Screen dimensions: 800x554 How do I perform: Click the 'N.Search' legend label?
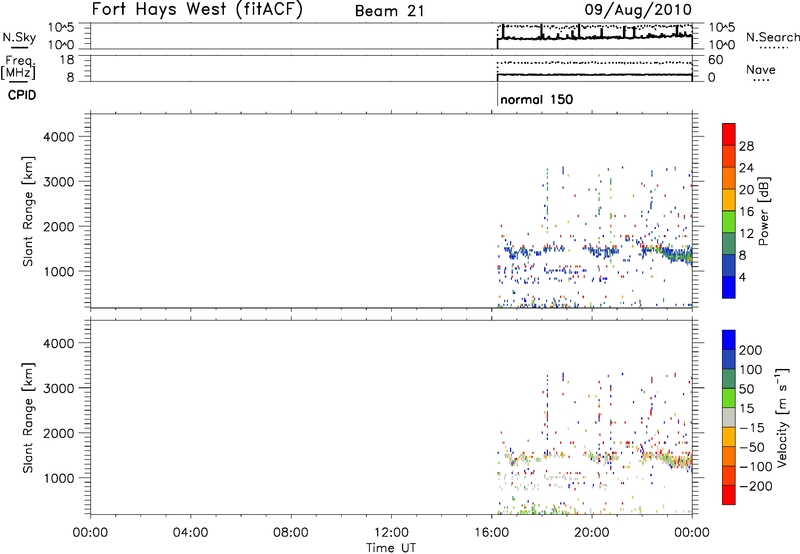[x=772, y=37]
